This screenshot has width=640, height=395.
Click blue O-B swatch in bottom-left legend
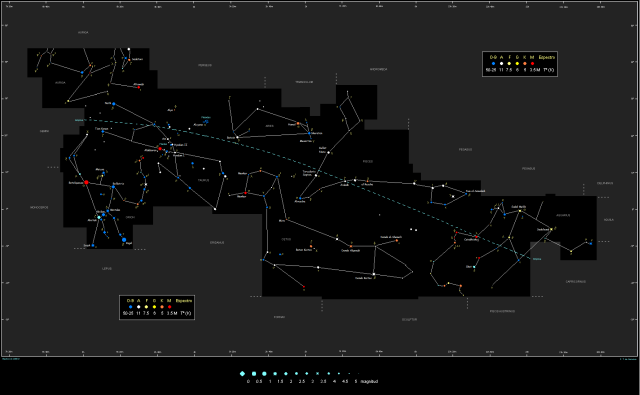point(130,307)
